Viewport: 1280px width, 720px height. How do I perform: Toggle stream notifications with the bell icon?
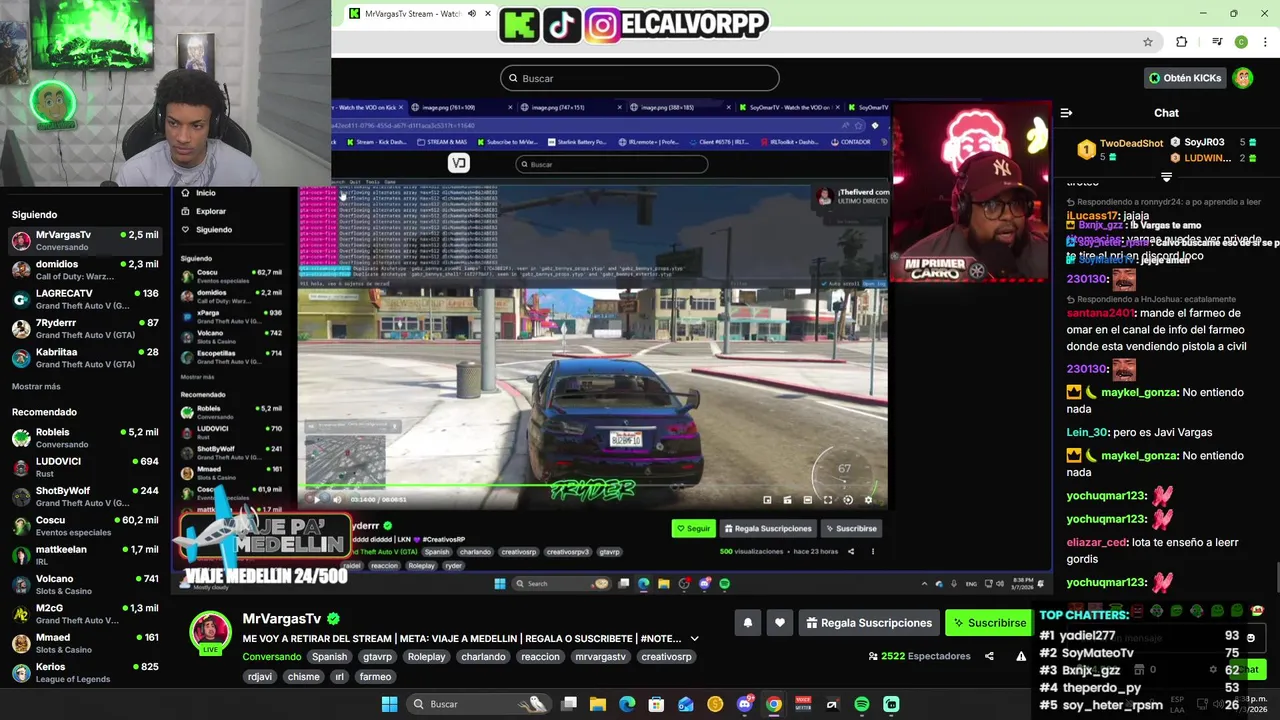pyautogui.click(x=747, y=623)
